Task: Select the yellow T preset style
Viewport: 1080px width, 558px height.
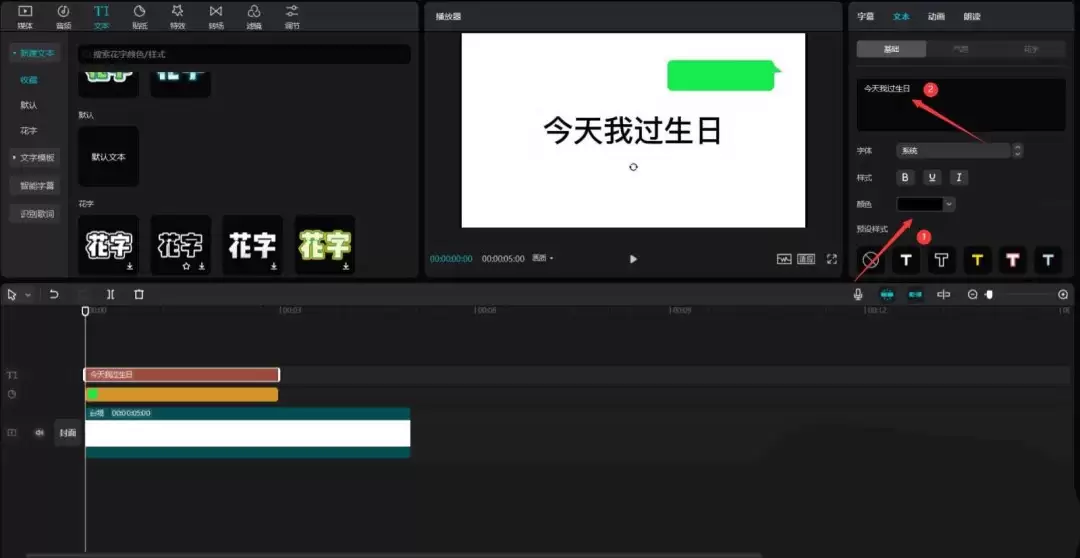Action: [x=977, y=260]
